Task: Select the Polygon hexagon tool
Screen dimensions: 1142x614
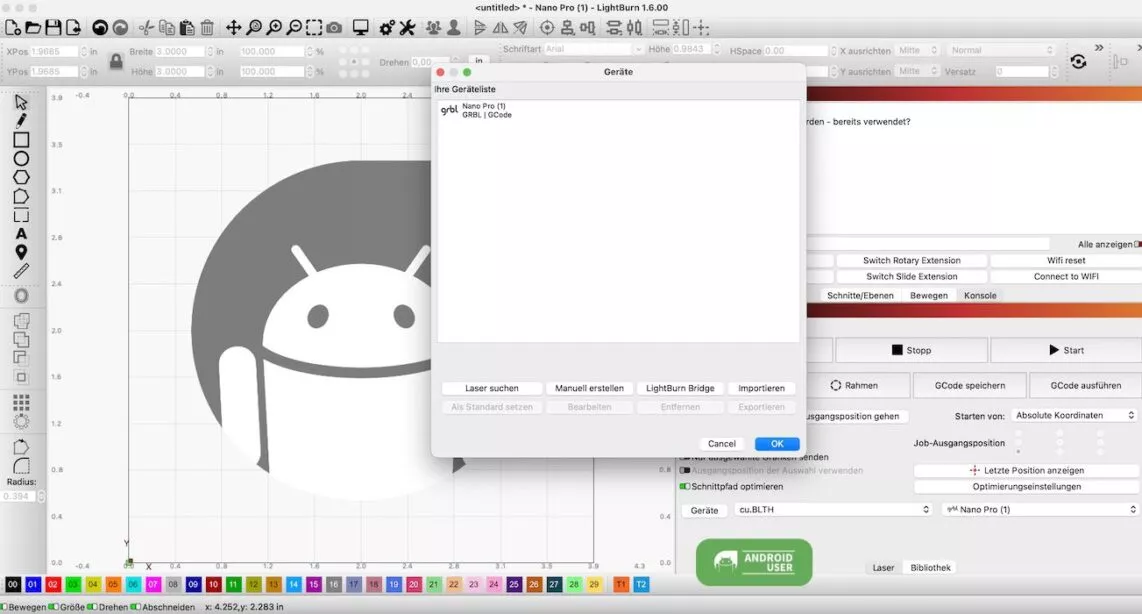Action: pyautogui.click(x=21, y=177)
